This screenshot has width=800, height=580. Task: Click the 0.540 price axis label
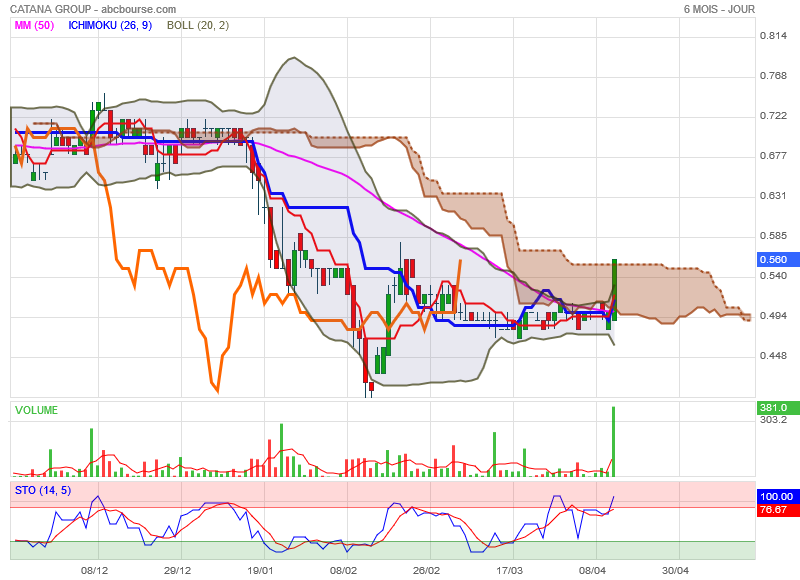coord(773,276)
